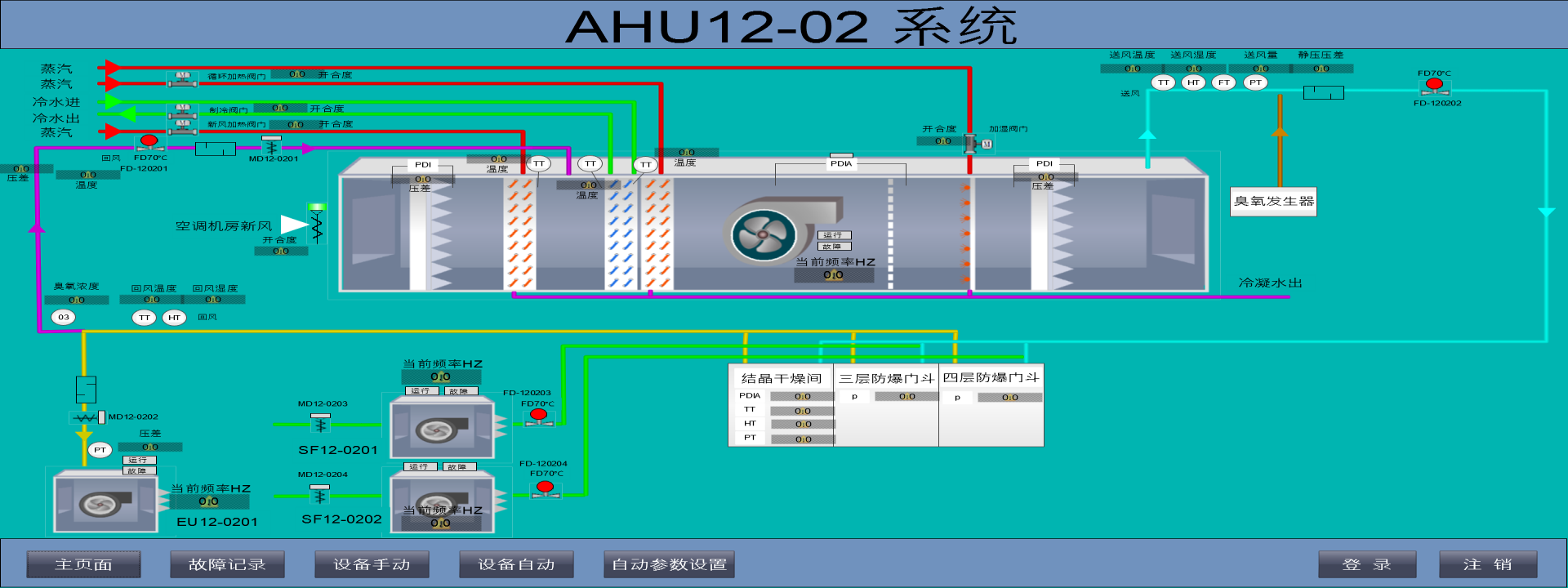Click the humidifier valve (加湿阀门) icon
Viewport: 1568px width, 588px height.
pyautogui.click(x=972, y=144)
